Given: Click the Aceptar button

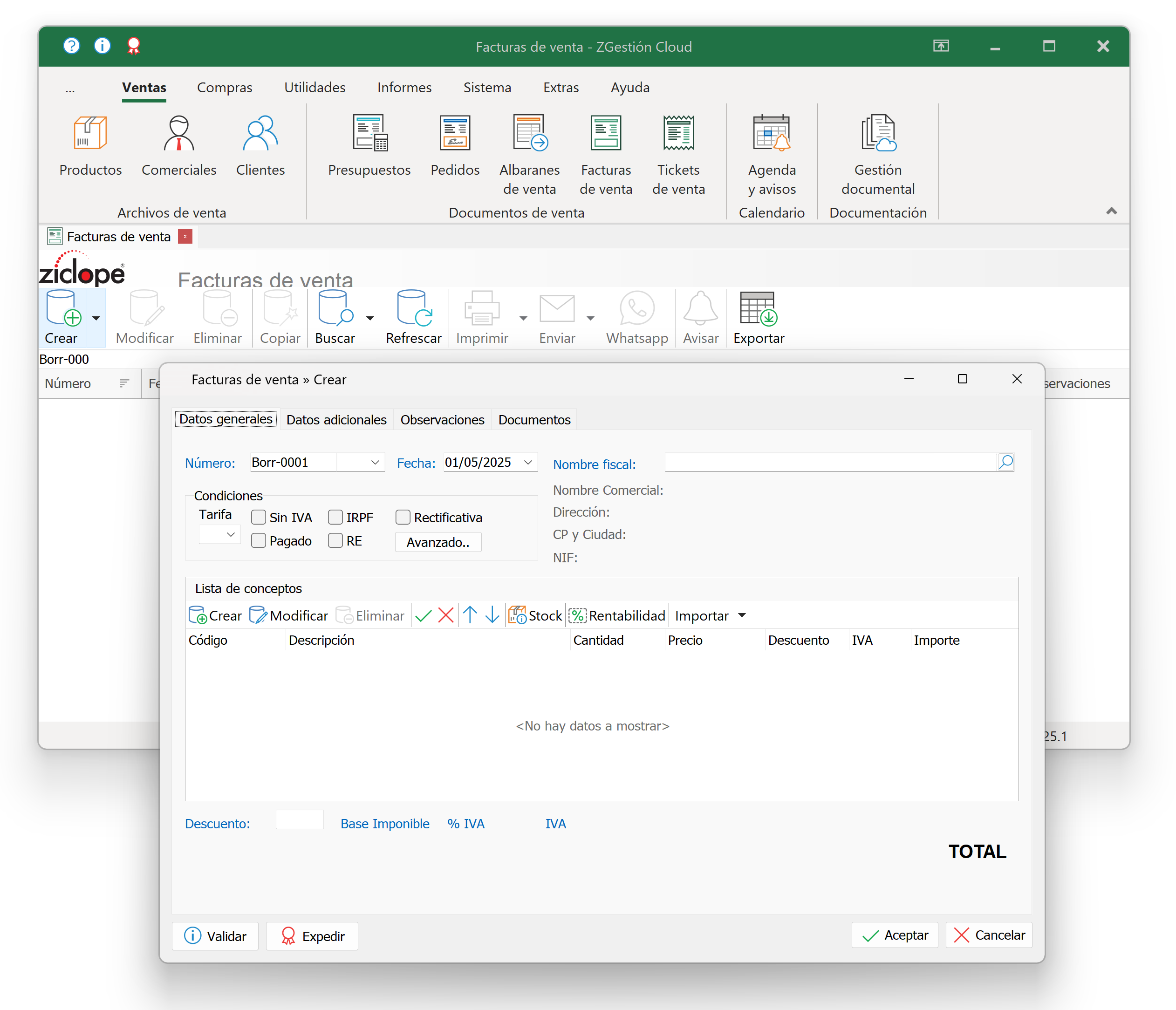Looking at the screenshot, I should 895,935.
